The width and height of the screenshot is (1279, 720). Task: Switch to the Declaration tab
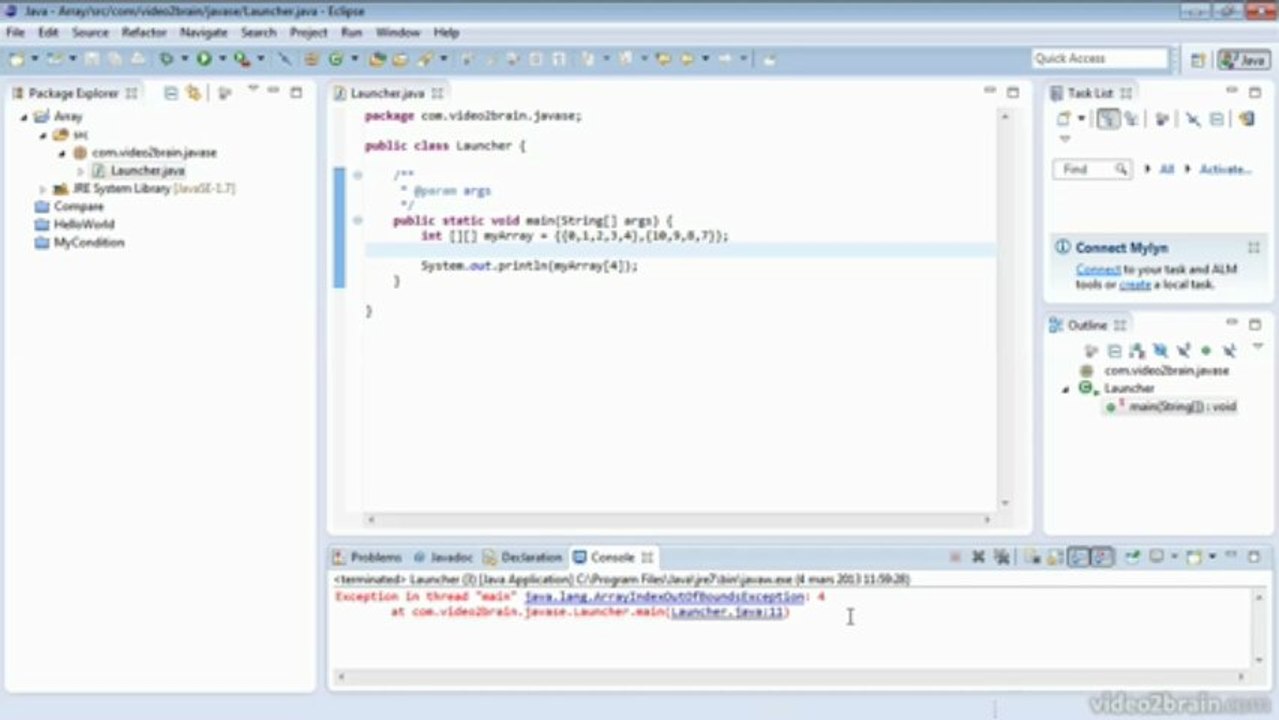click(523, 557)
